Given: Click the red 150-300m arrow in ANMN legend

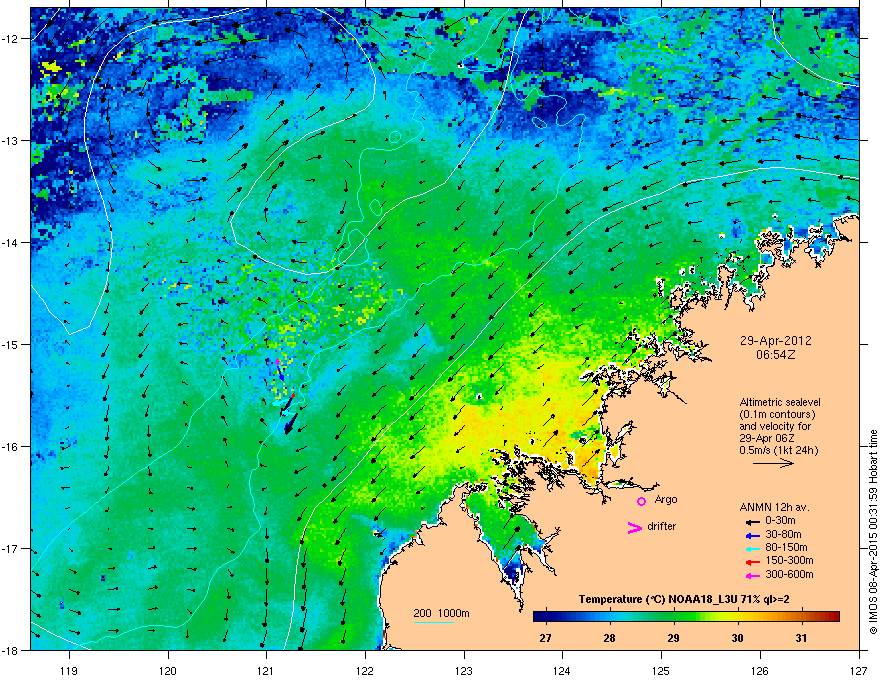Looking at the screenshot, I should coord(752,562).
